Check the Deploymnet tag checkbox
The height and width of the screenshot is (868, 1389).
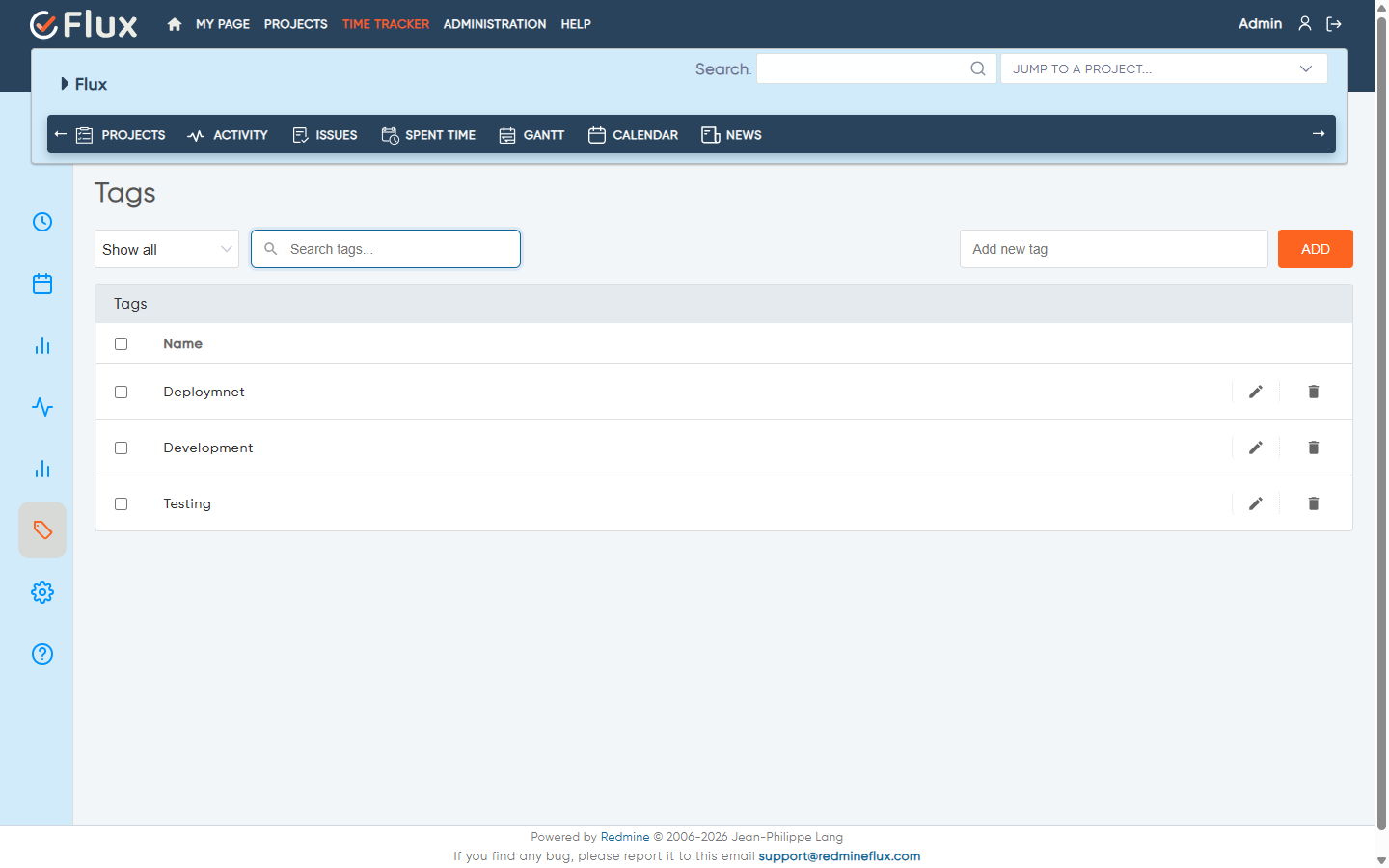coord(122,393)
